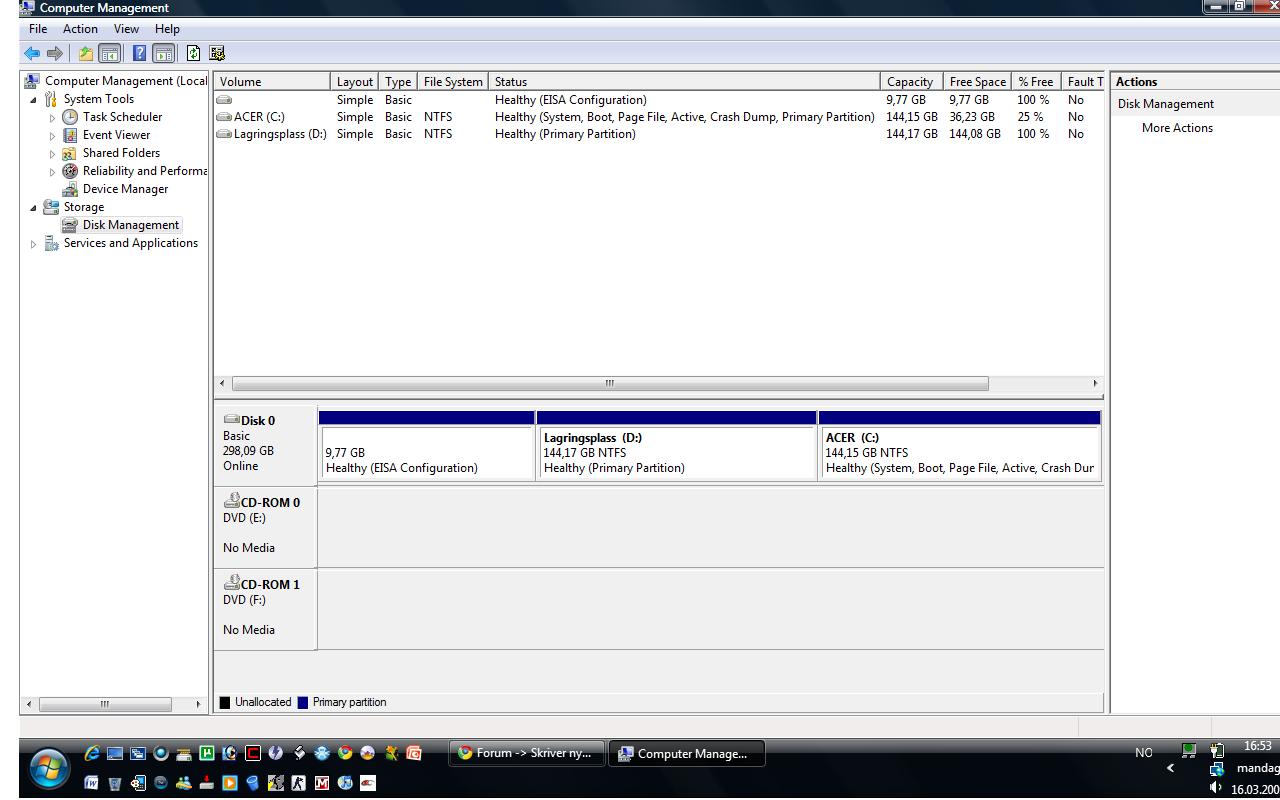Sort by the Layout column header

tap(355, 82)
